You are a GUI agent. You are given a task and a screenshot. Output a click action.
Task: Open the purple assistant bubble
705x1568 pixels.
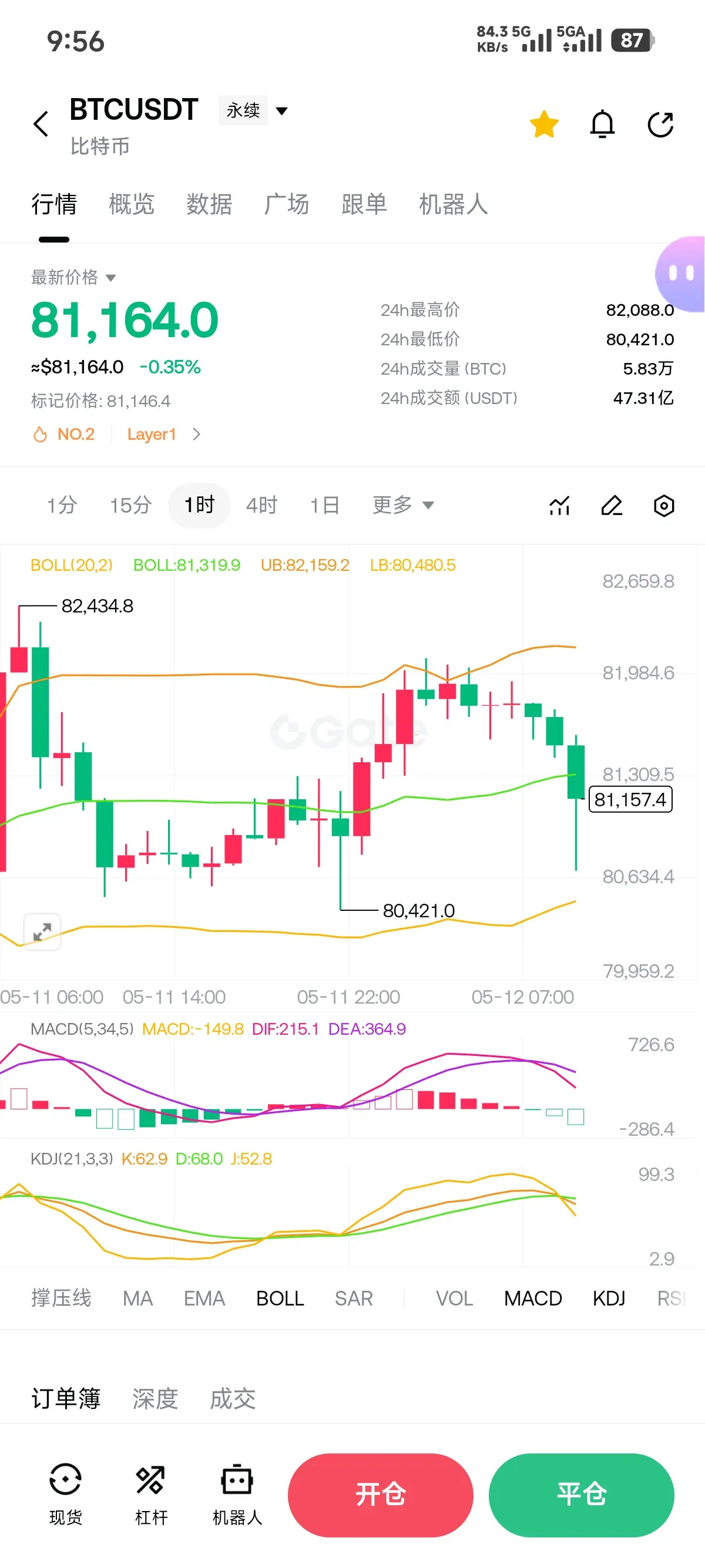681,274
